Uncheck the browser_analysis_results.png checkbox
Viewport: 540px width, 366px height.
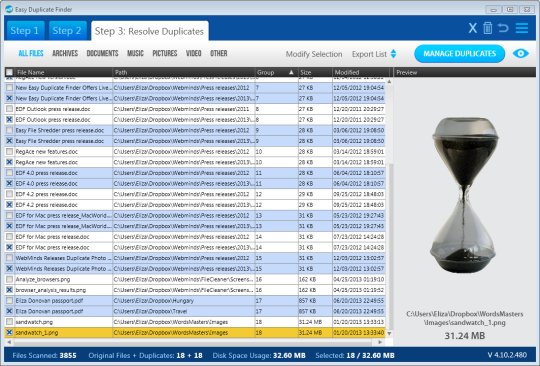pos(9,290)
